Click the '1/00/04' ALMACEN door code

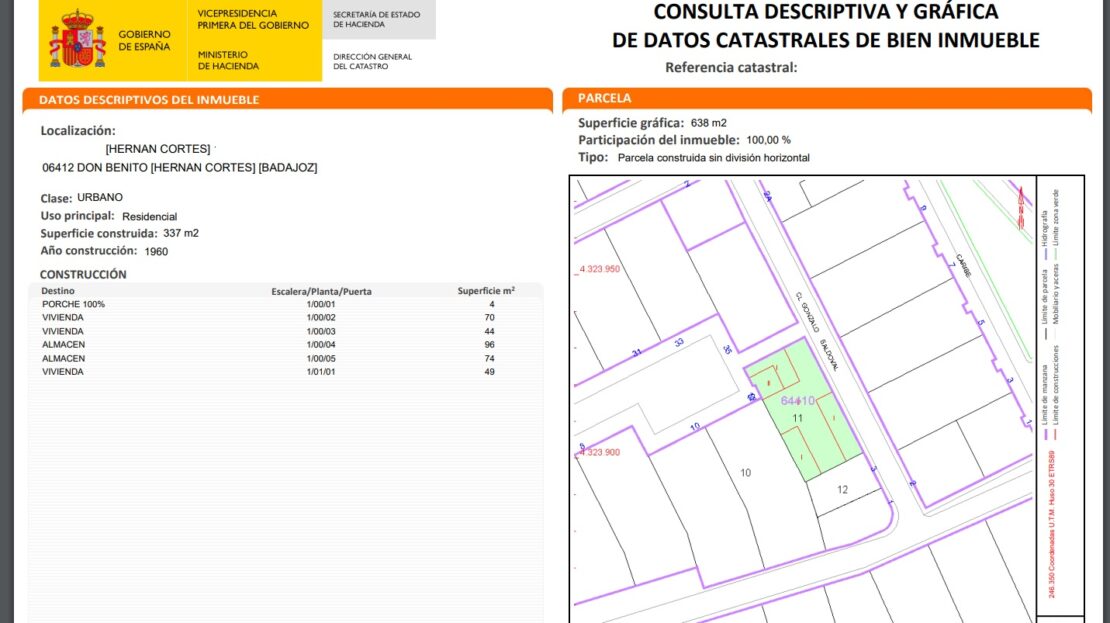[x=321, y=345]
